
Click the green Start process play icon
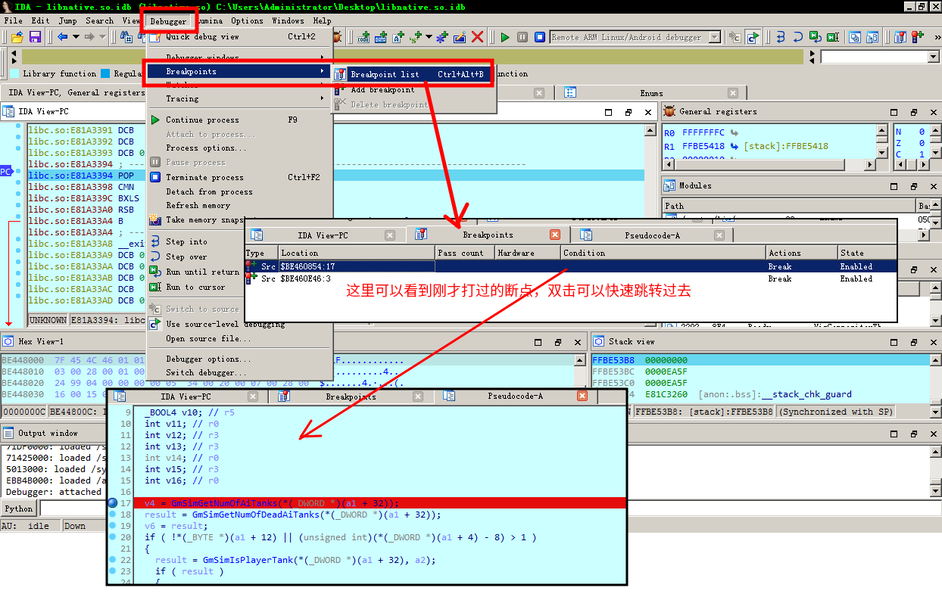tap(505, 37)
